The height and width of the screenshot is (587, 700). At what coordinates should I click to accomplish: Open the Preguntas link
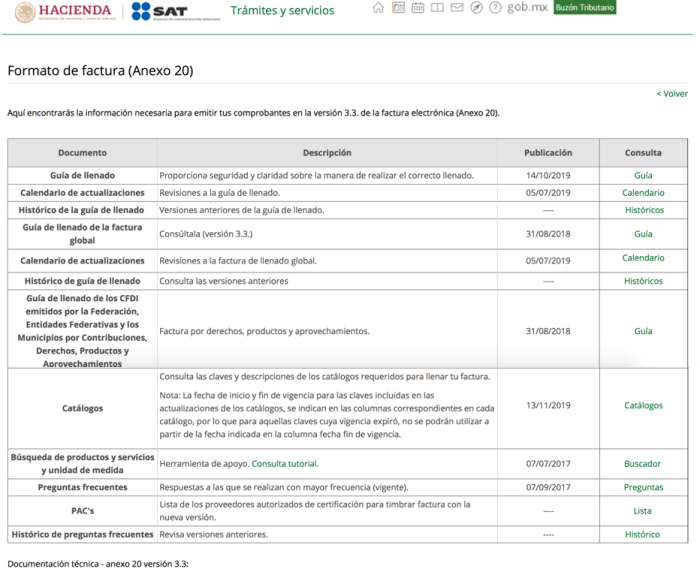click(x=643, y=487)
